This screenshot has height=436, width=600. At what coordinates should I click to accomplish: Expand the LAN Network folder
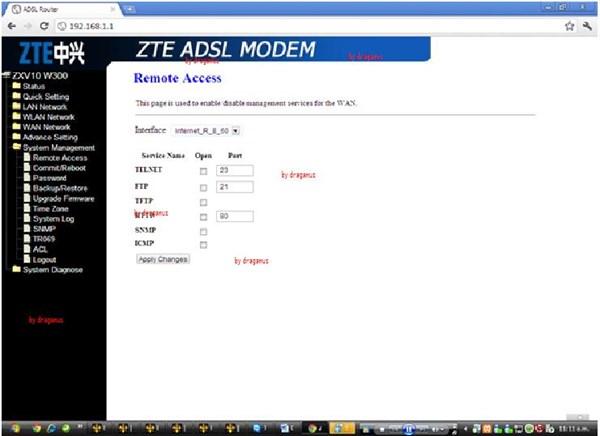point(45,107)
